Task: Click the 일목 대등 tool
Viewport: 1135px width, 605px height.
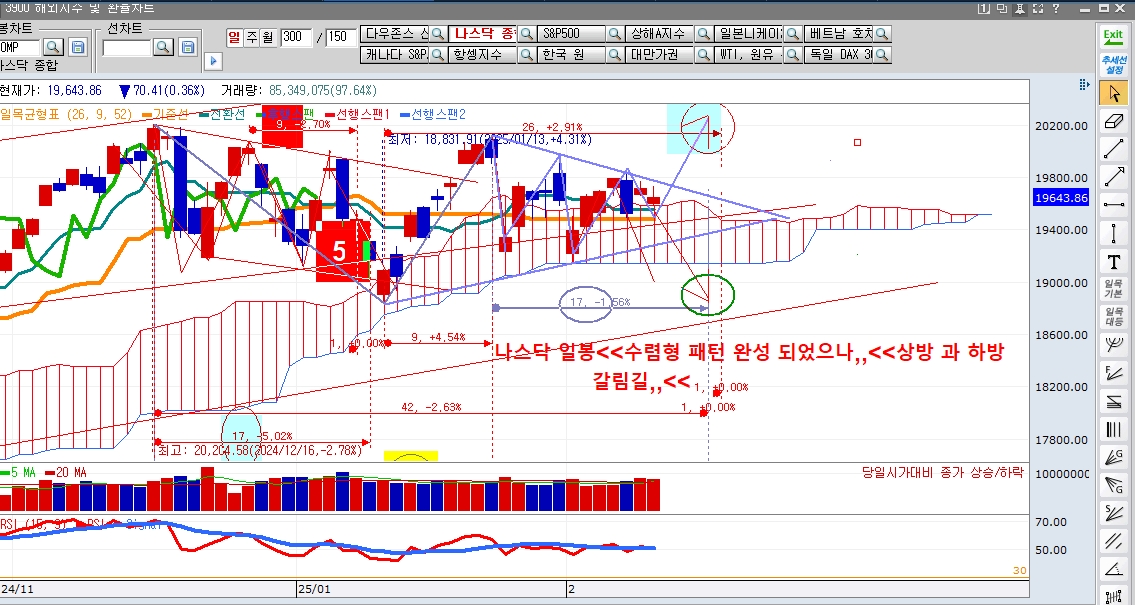Action: [1113, 317]
